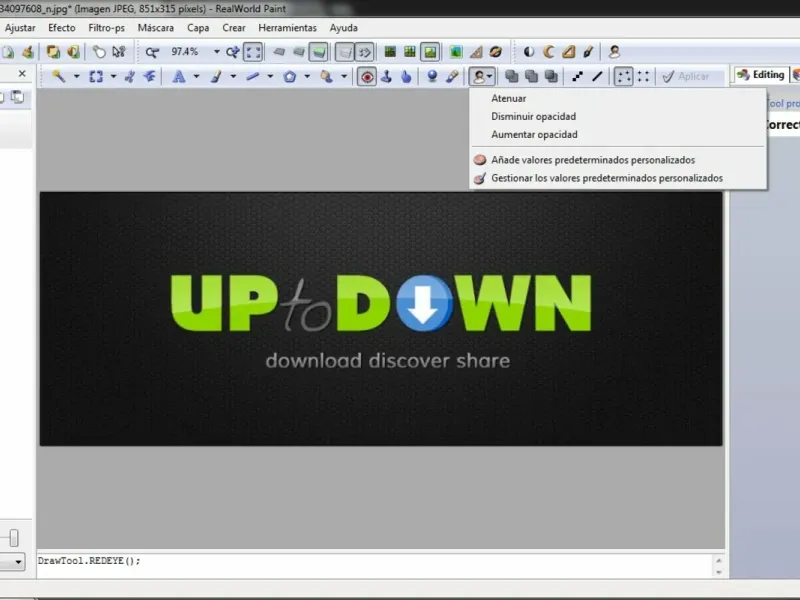Toggle smooth antialiased line mode

coord(597,77)
